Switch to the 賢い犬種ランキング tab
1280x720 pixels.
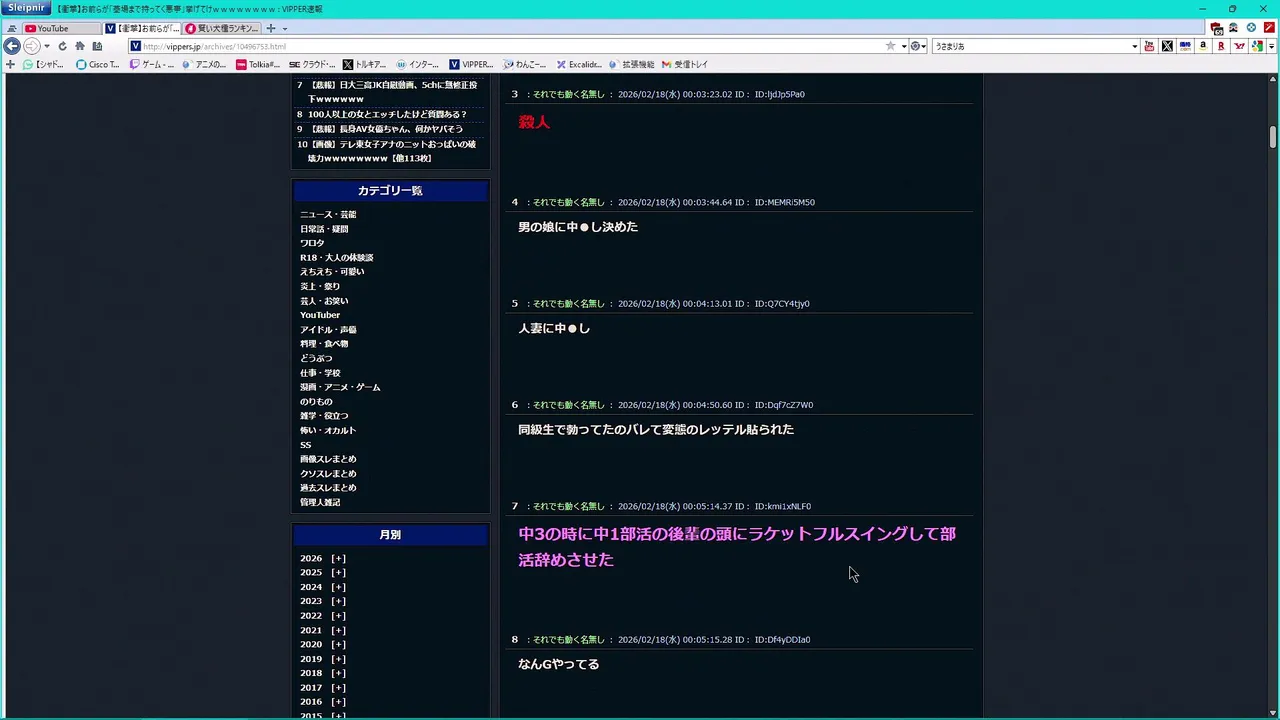(222, 28)
